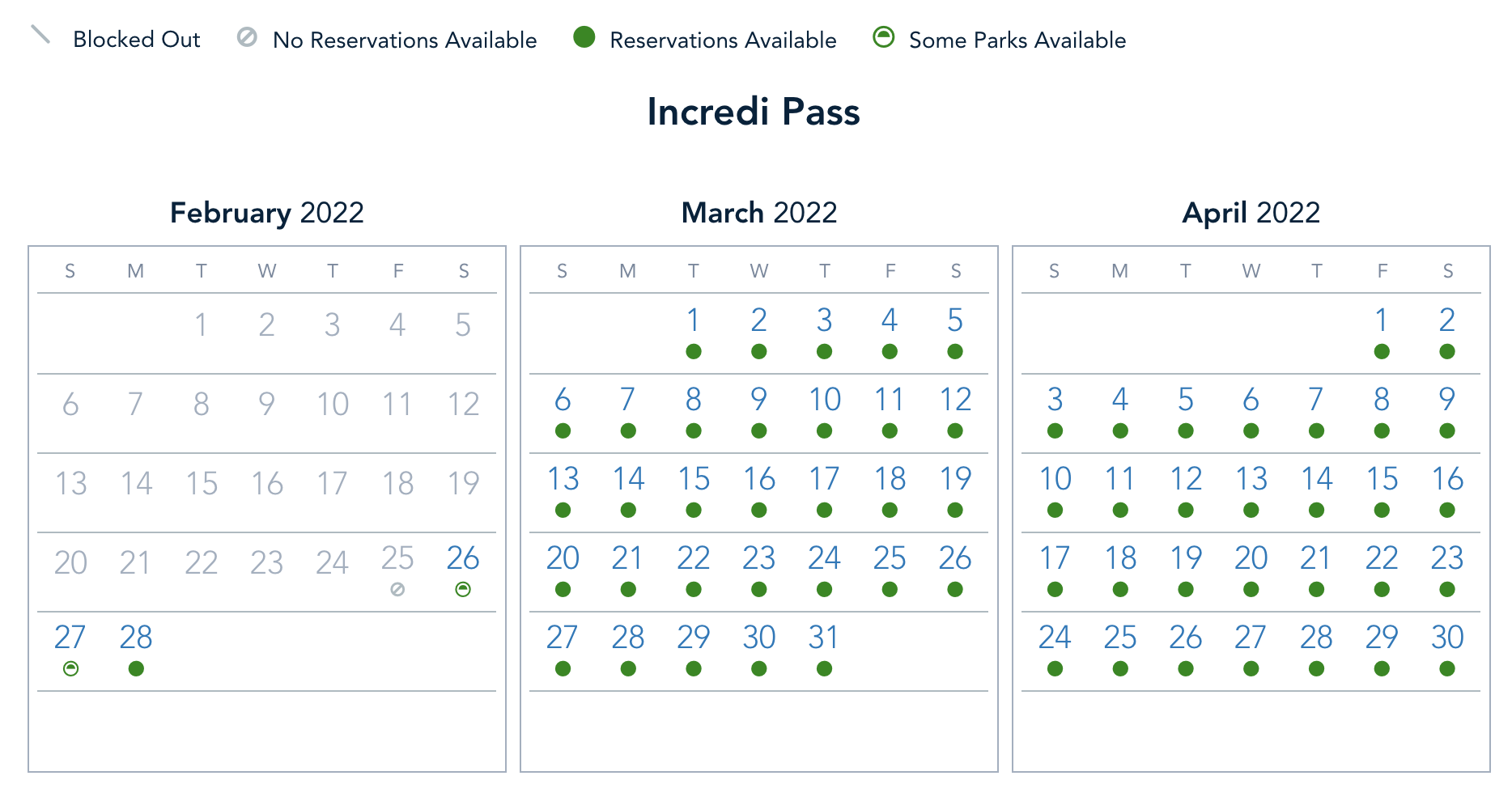This screenshot has width=1512, height=797.
Task: Select March 17 date
Action: pyautogui.click(x=824, y=479)
